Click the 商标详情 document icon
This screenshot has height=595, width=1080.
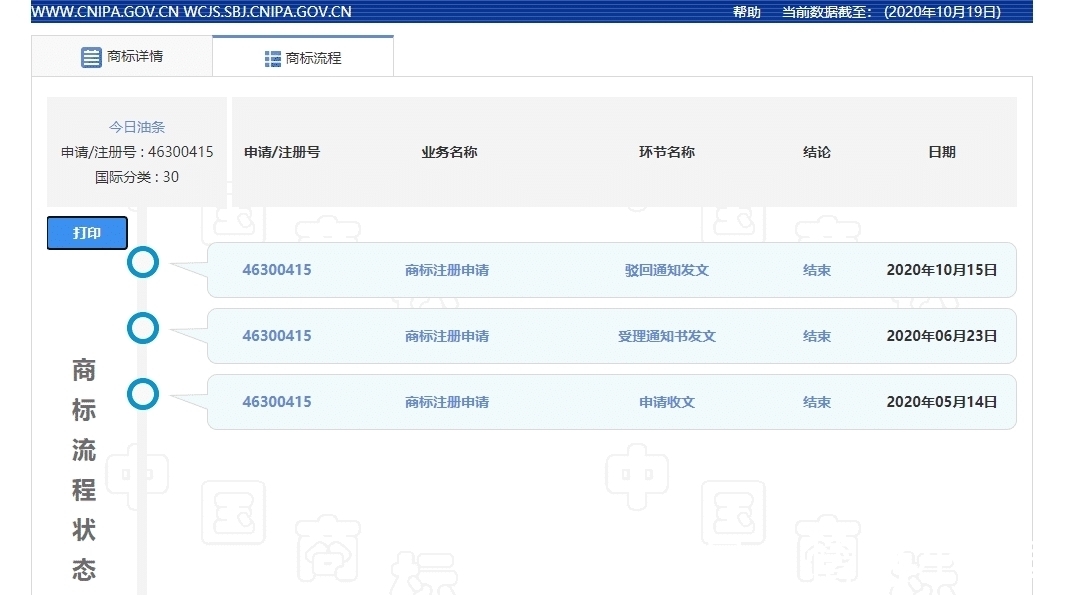[91, 57]
